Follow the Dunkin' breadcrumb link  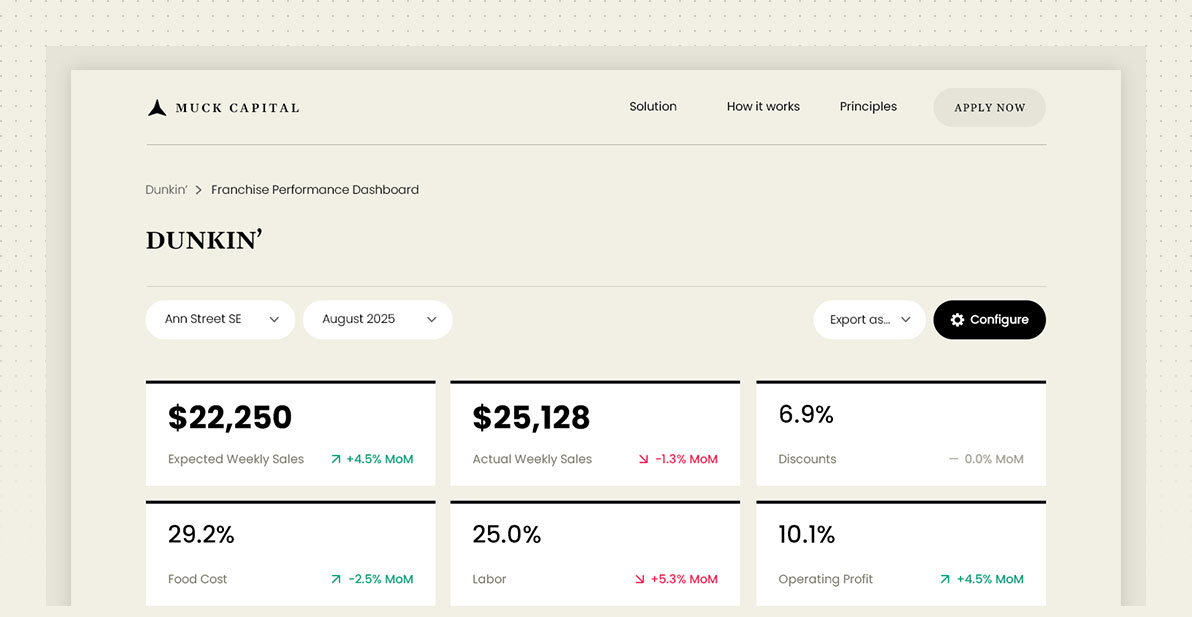click(x=166, y=189)
